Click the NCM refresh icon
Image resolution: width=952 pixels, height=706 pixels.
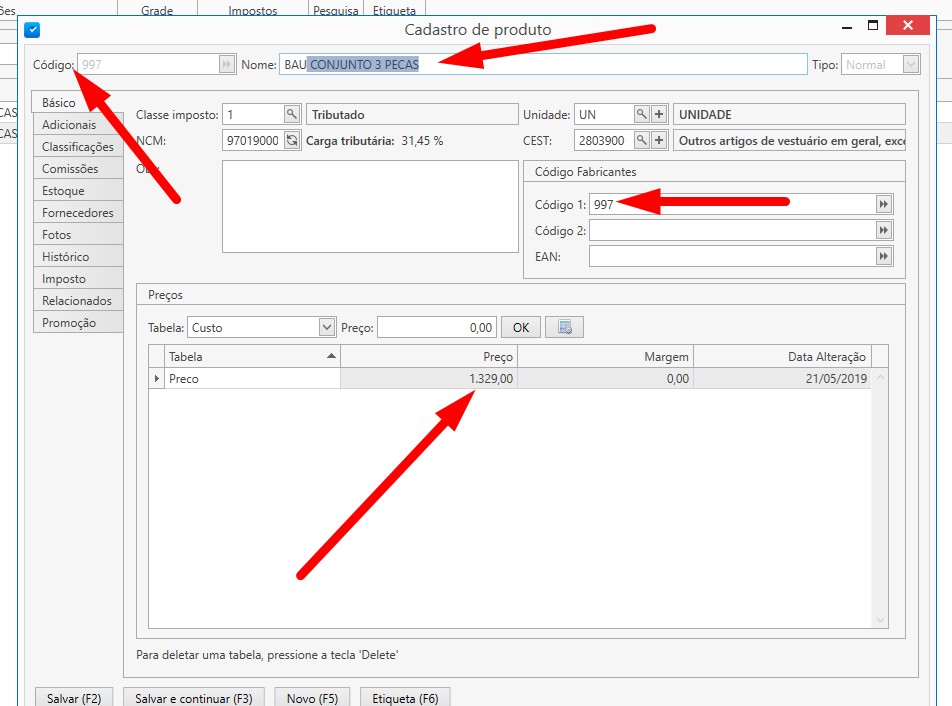pos(292,141)
